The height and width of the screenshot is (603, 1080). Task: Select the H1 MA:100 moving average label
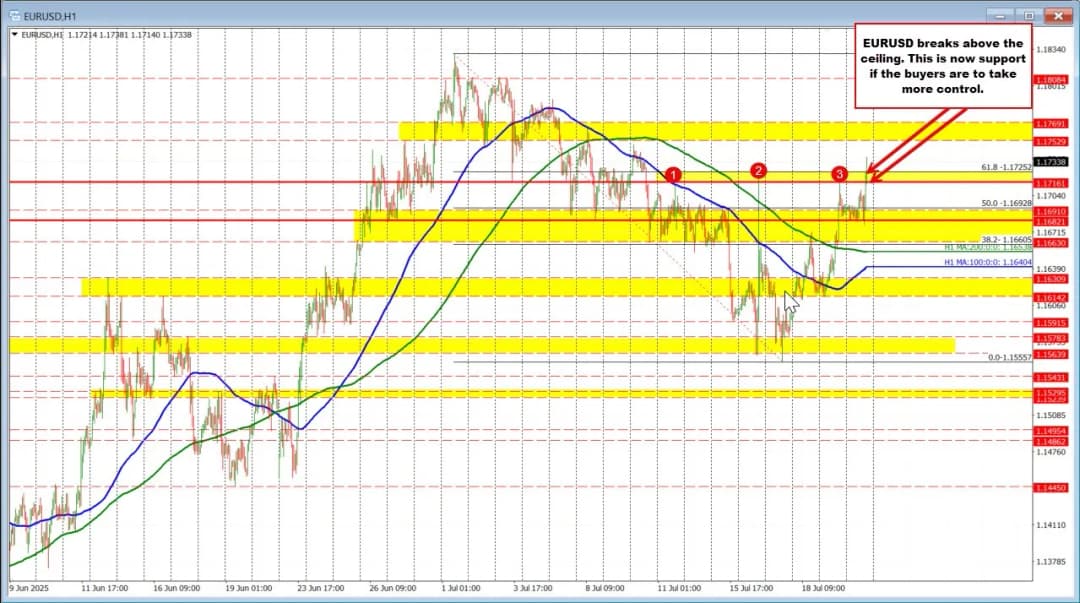(x=988, y=262)
